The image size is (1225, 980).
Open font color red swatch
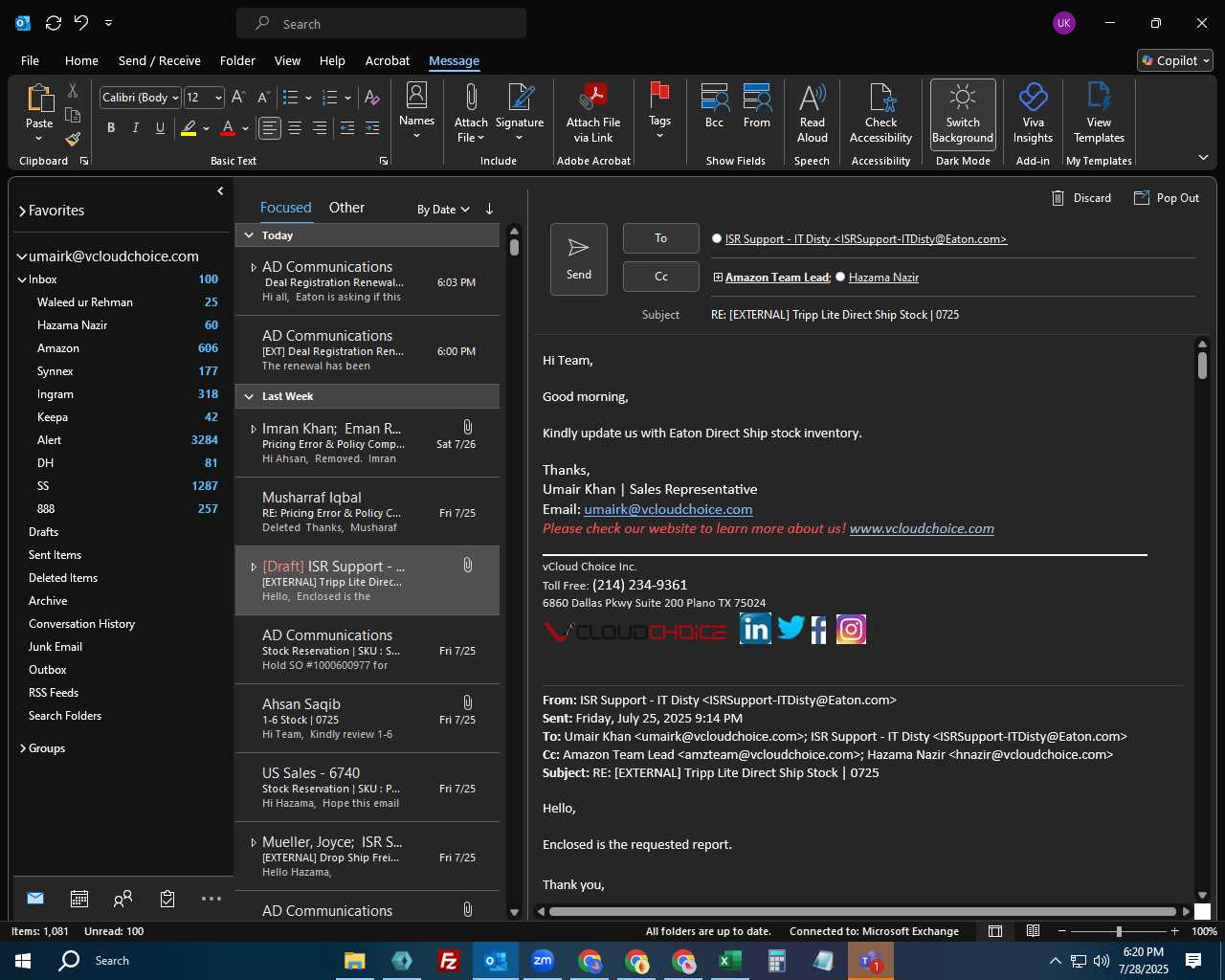(228, 127)
